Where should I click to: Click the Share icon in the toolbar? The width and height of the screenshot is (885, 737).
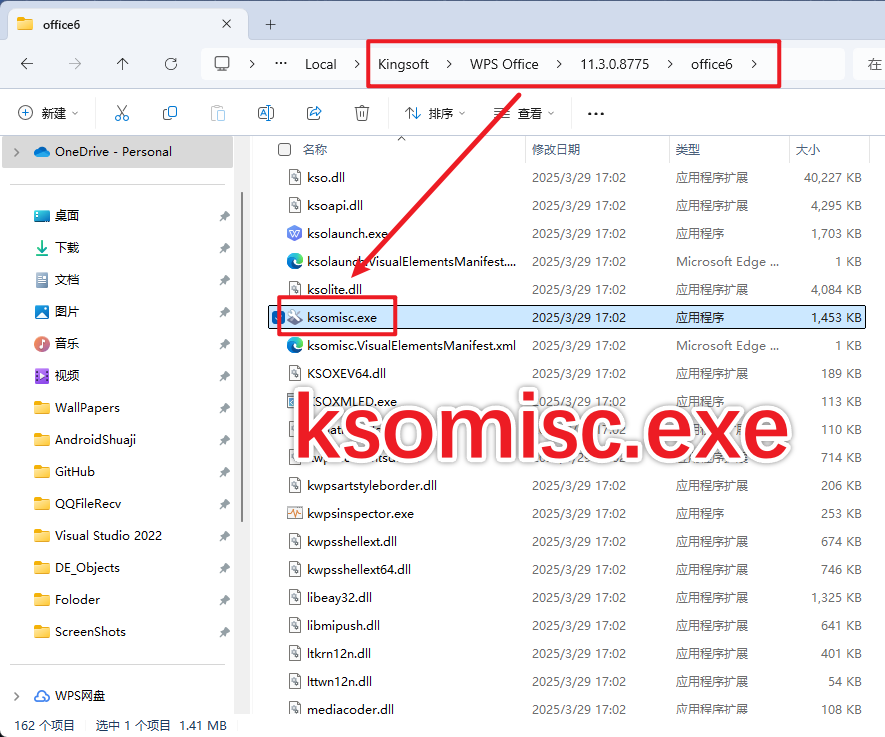point(314,113)
